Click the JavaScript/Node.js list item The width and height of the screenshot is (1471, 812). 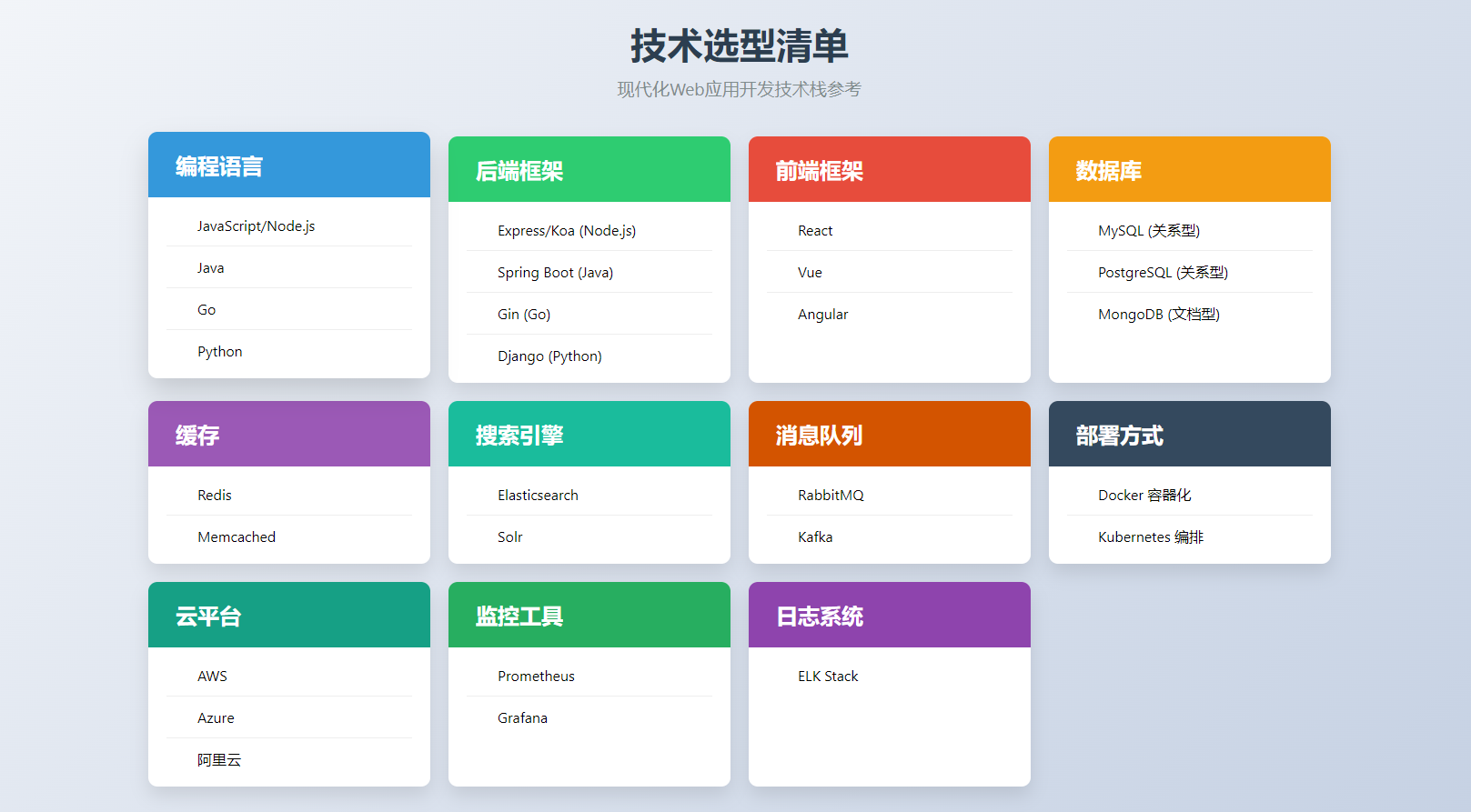(289, 226)
